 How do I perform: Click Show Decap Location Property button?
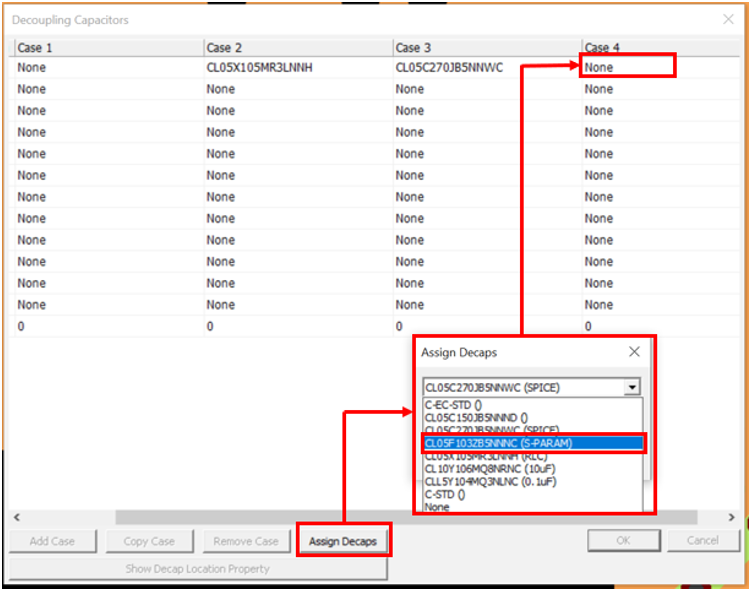pyautogui.click(x=198, y=568)
